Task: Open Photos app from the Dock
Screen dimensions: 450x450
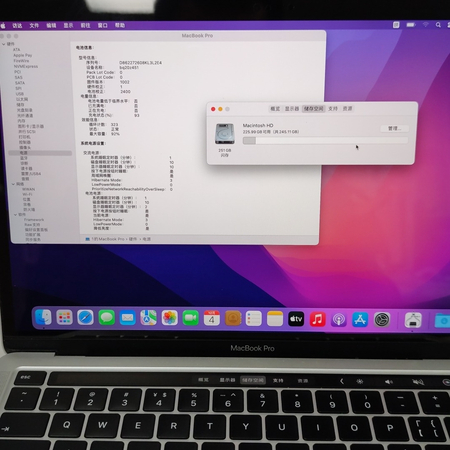Action: pos(170,318)
